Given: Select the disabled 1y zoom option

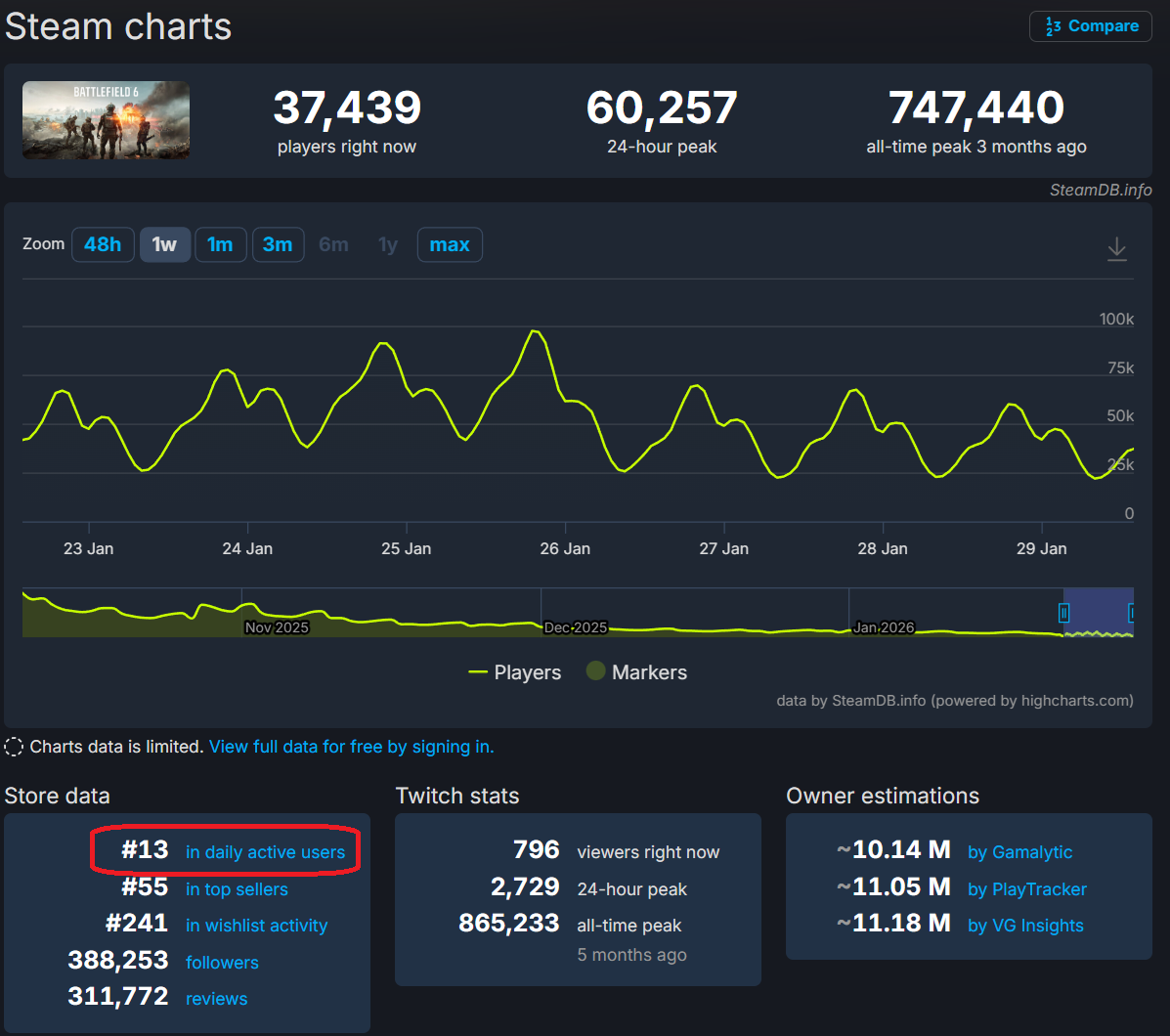Looking at the screenshot, I should [x=388, y=244].
